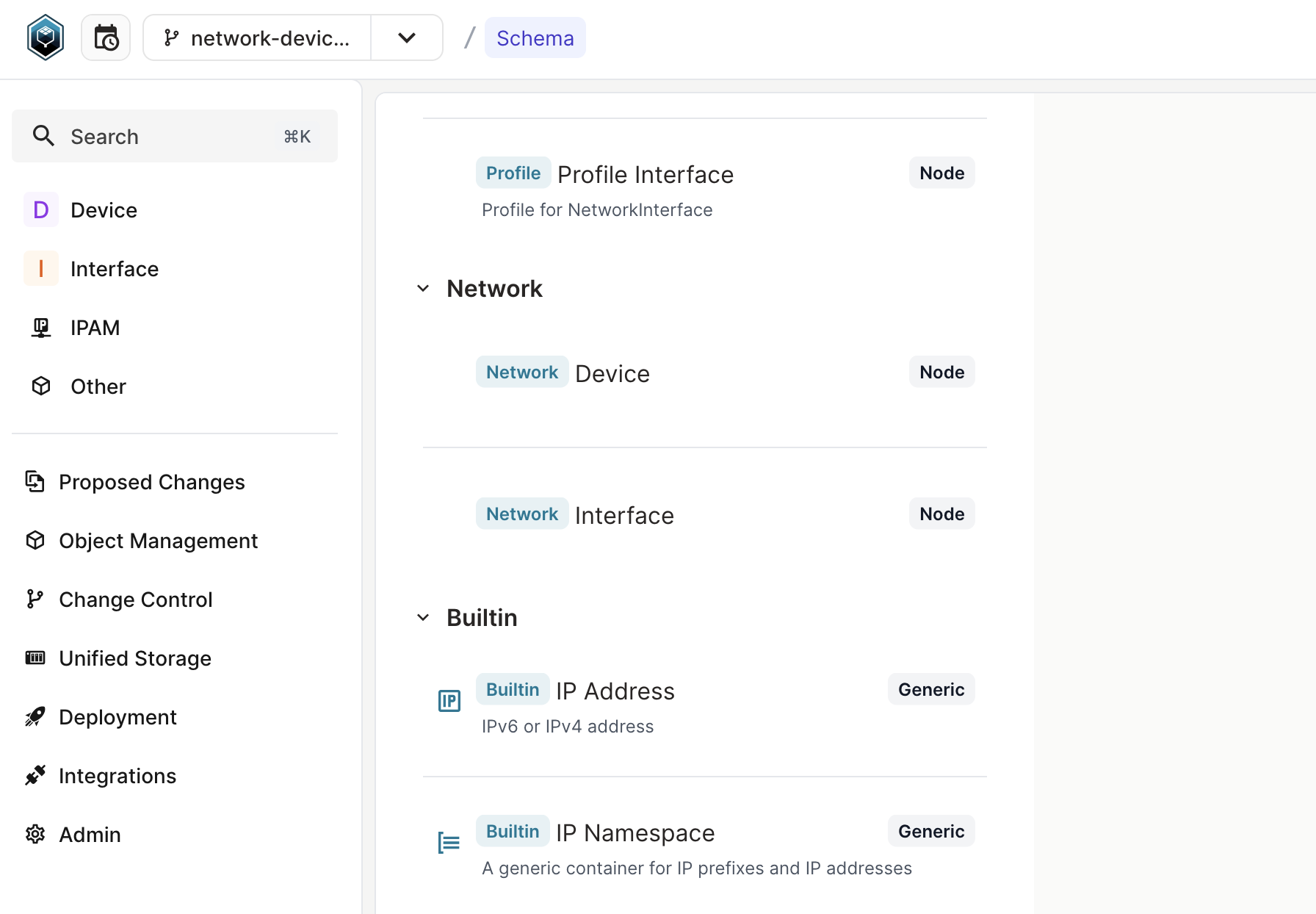Select the Profile Interface node entry
Image resolution: width=1316 pixels, height=914 pixels.
pyautogui.click(x=646, y=174)
